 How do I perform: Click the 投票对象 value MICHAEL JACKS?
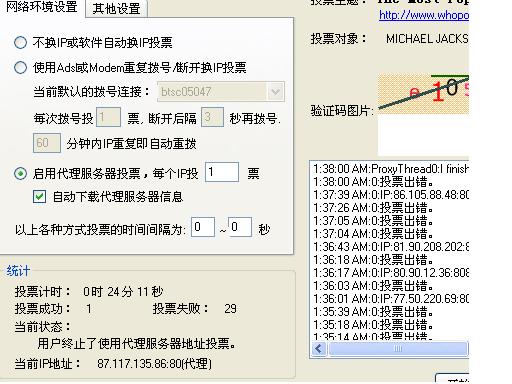427,39
